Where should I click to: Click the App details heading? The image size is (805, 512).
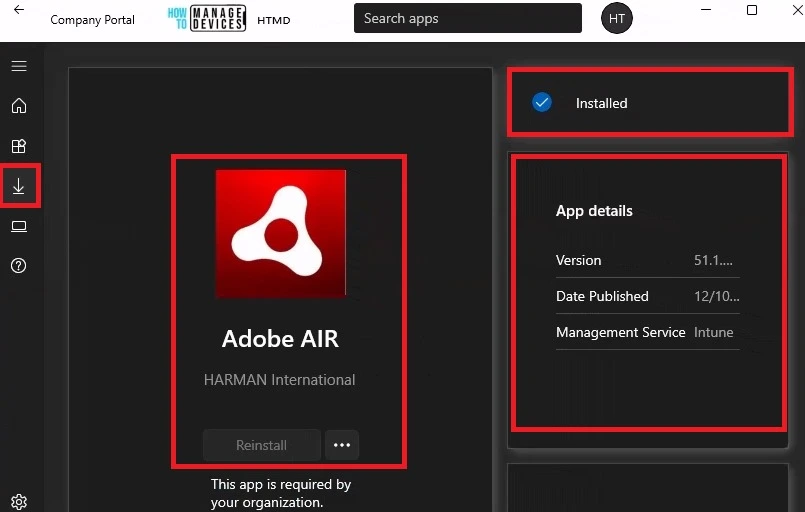(x=594, y=211)
